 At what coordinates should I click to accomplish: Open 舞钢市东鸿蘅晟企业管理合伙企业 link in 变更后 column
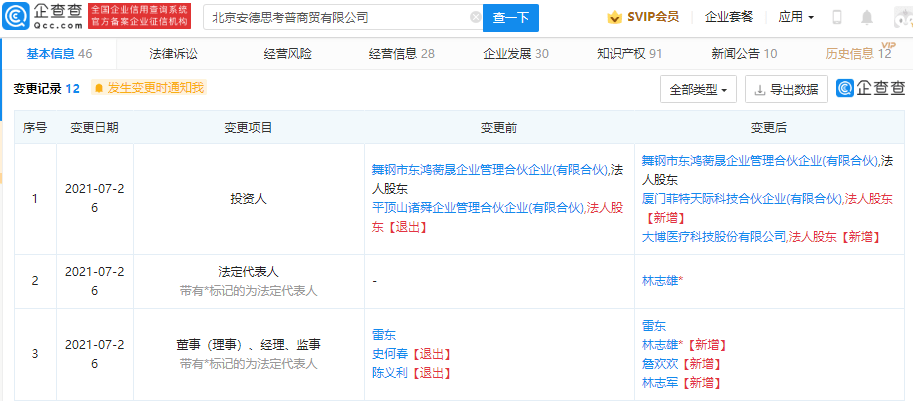[760, 160]
